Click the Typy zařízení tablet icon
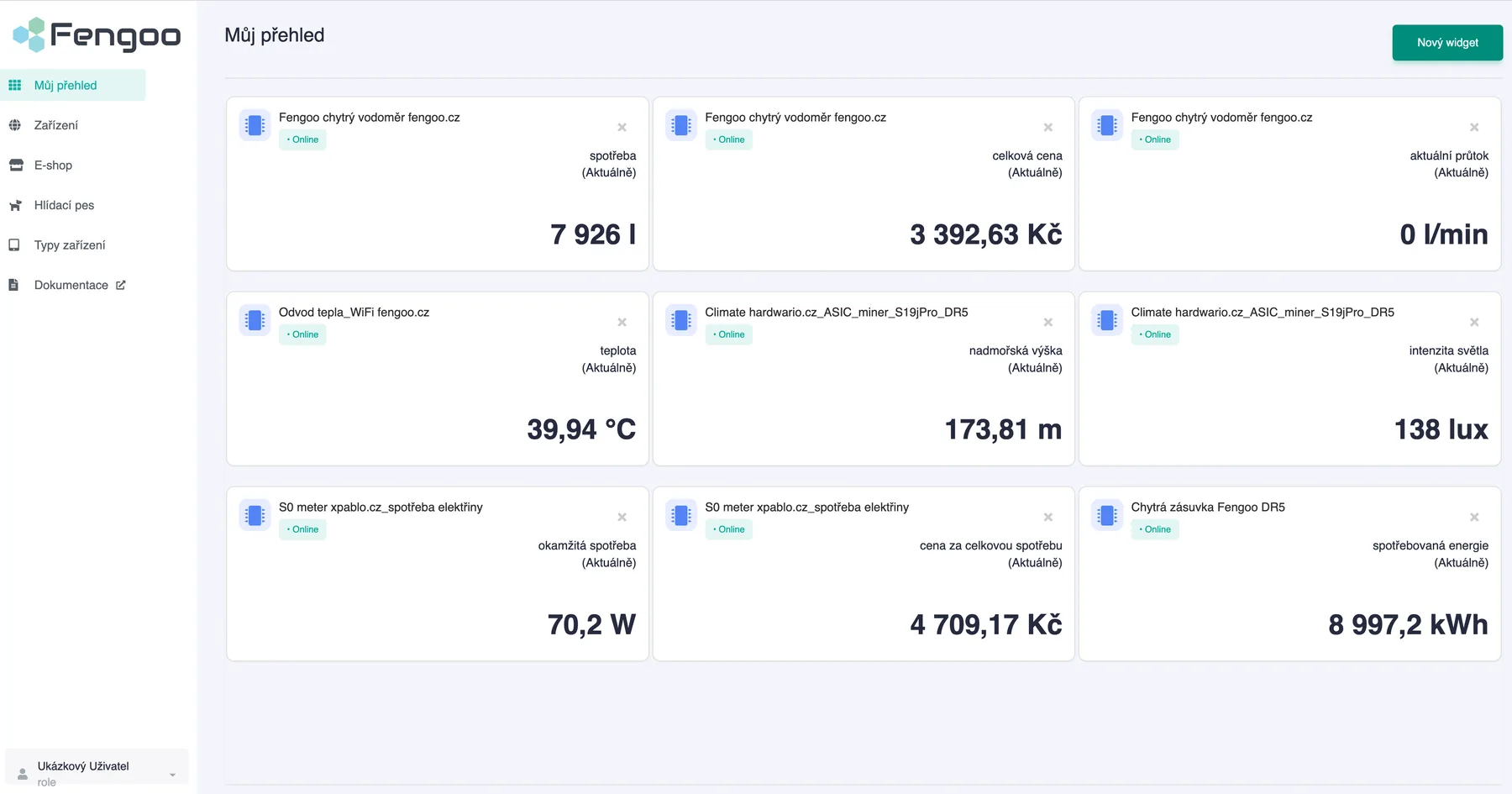 click(x=14, y=245)
